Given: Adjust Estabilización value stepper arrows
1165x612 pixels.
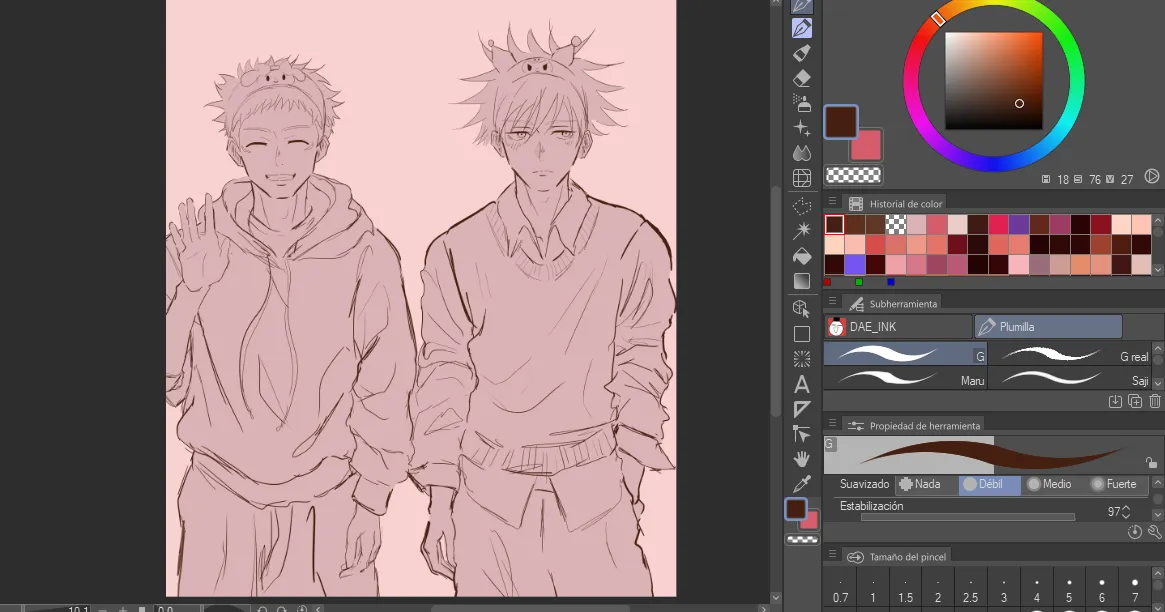Looking at the screenshot, I should 1126,512.
